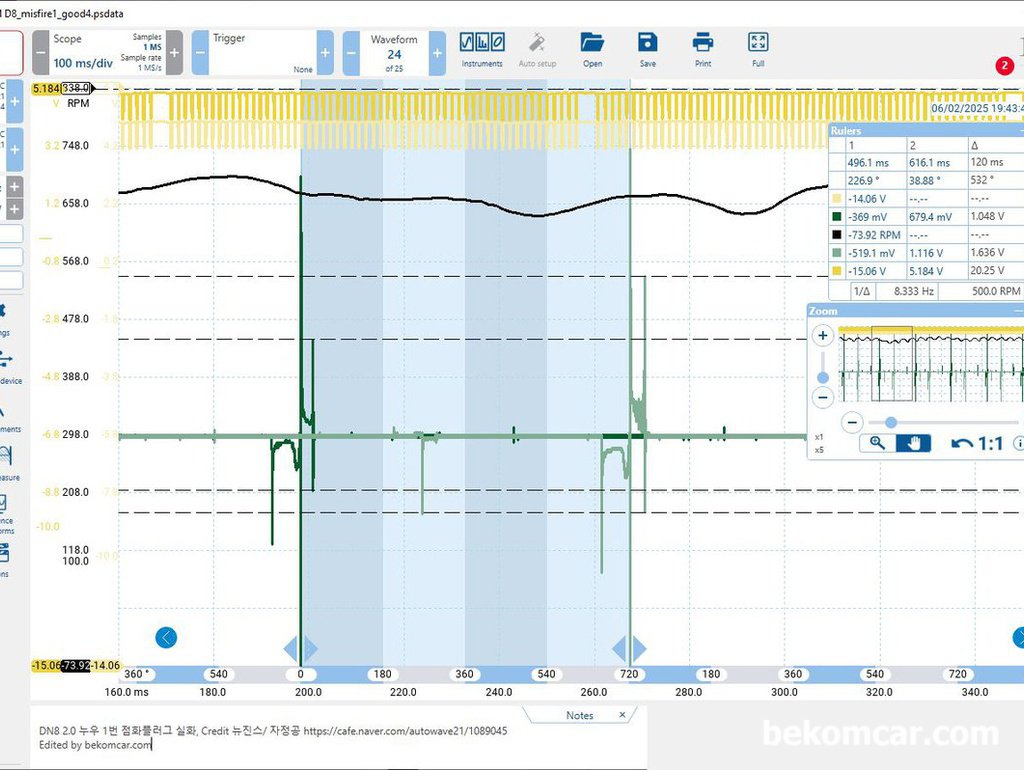1024x770 pixels.
Task: Expand the topmost blue channel plus button
Action: click(15, 101)
